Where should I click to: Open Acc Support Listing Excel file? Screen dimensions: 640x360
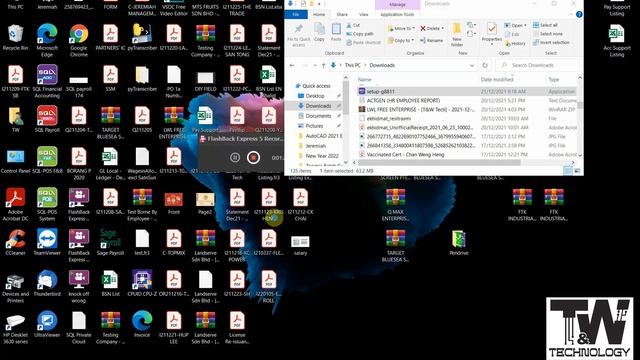pos(617,40)
